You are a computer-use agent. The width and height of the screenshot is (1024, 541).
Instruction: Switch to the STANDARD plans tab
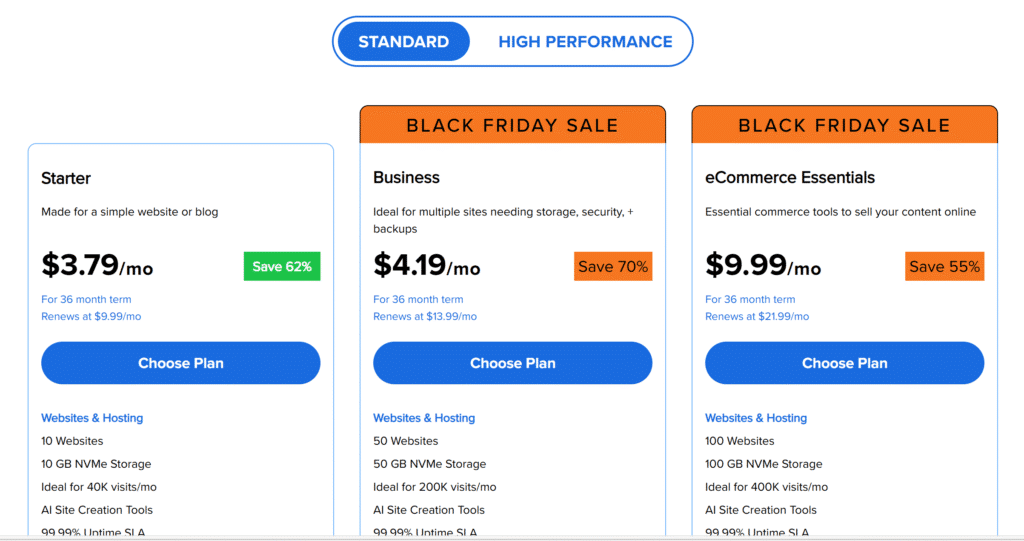(403, 42)
